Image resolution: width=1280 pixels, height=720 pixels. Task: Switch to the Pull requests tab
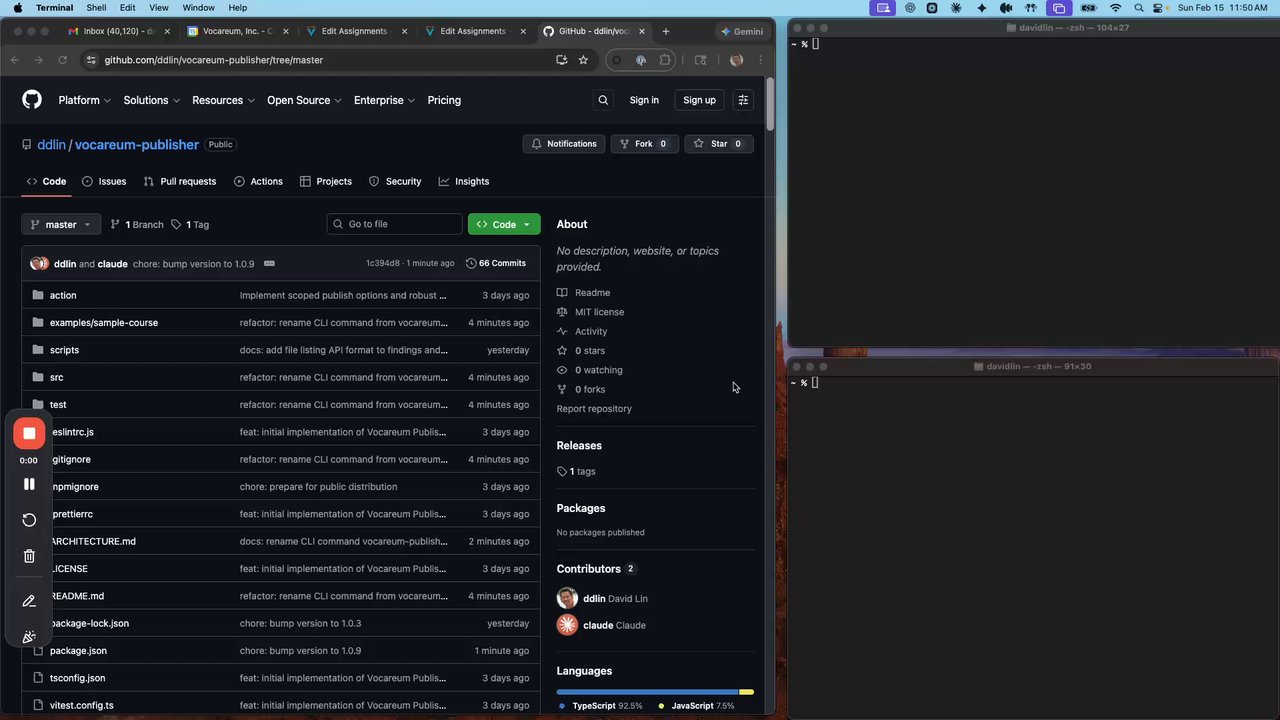180,182
